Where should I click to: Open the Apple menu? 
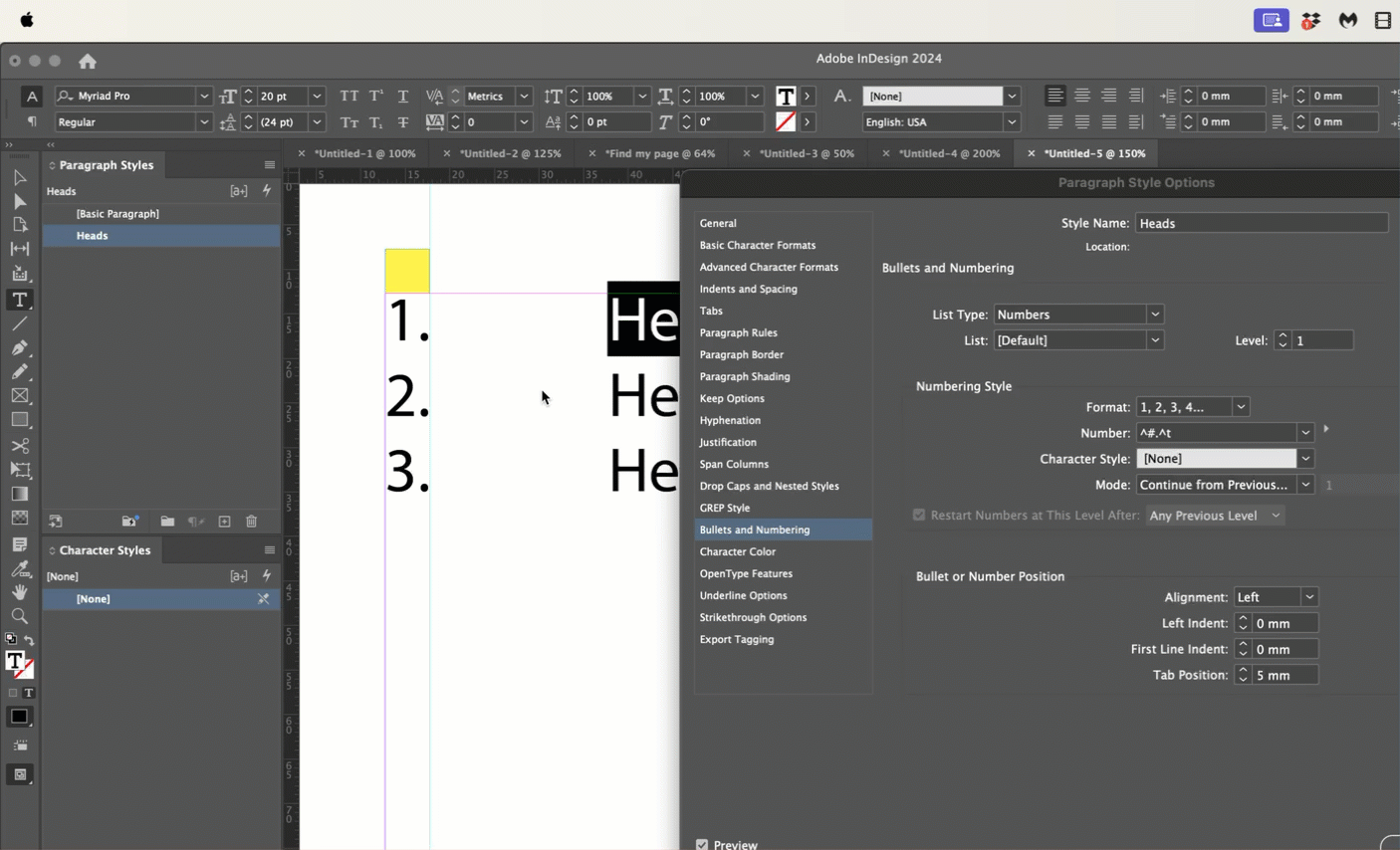point(27,20)
